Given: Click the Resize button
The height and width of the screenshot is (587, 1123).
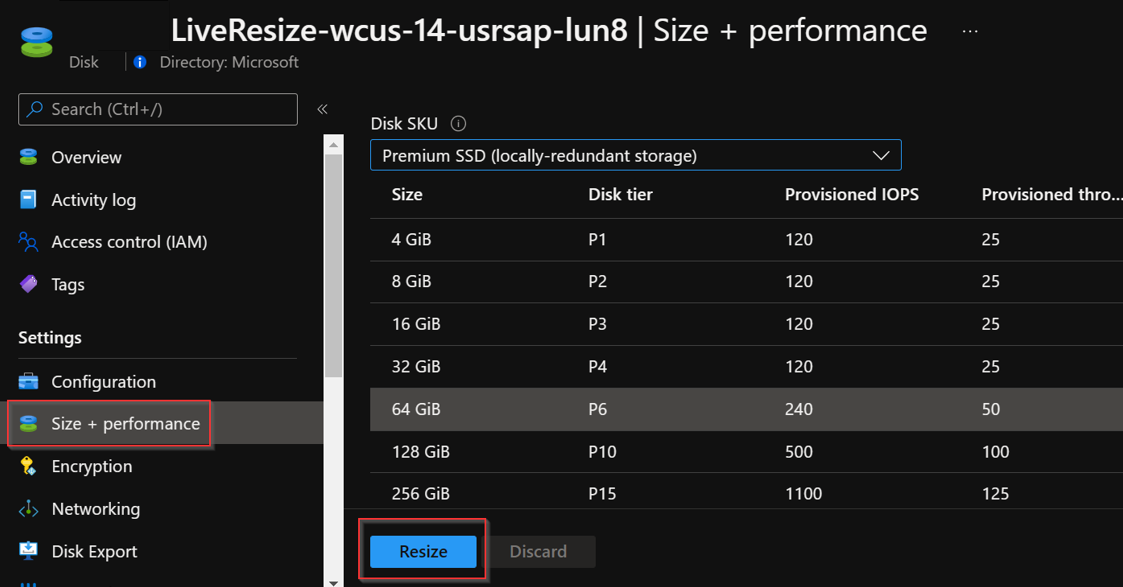Looking at the screenshot, I should 422,551.
